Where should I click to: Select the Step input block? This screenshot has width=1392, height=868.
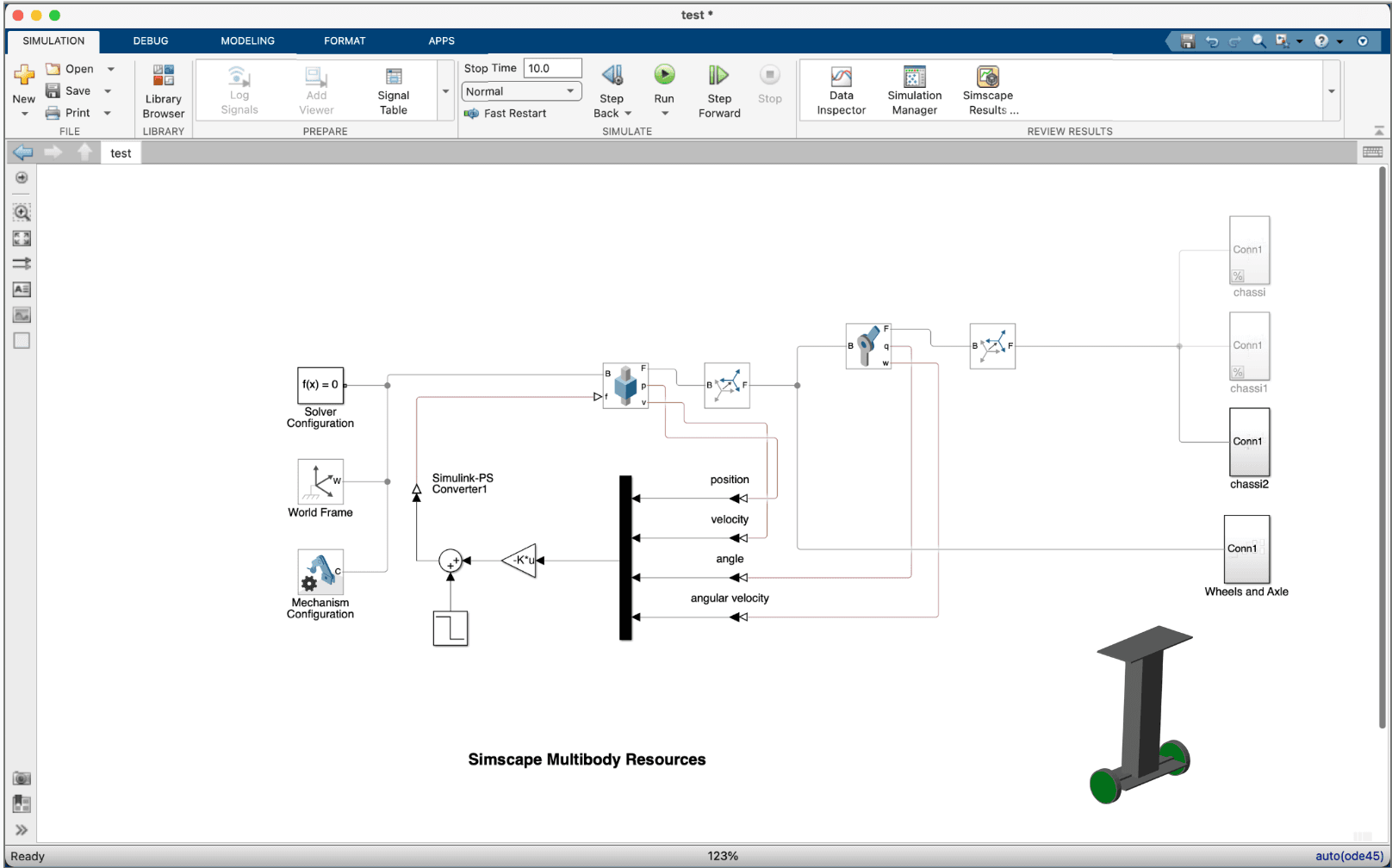[x=451, y=629]
